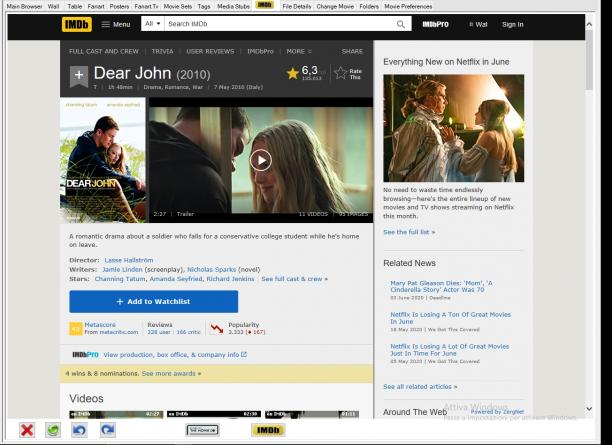Click the search magnifier icon
This screenshot has width=612, height=445.
[401, 24]
